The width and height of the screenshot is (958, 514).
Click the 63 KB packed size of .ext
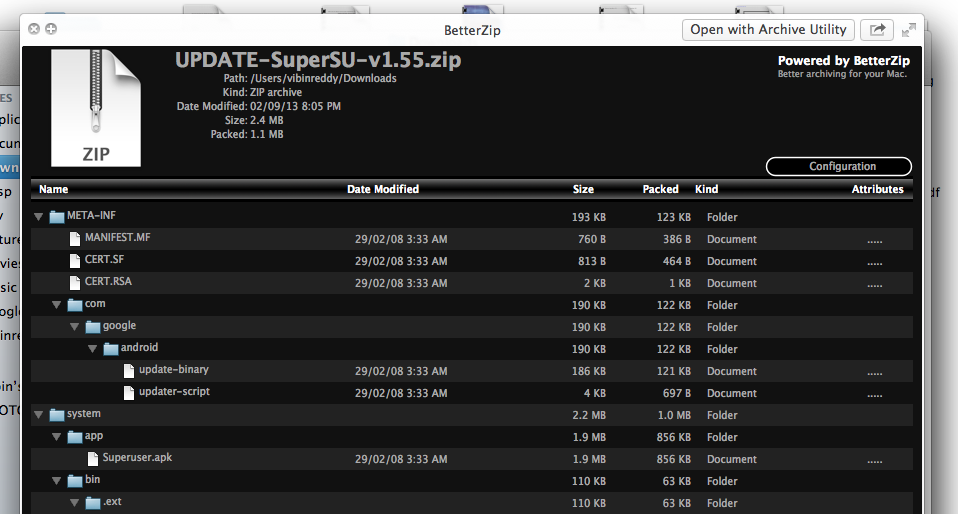pos(676,503)
